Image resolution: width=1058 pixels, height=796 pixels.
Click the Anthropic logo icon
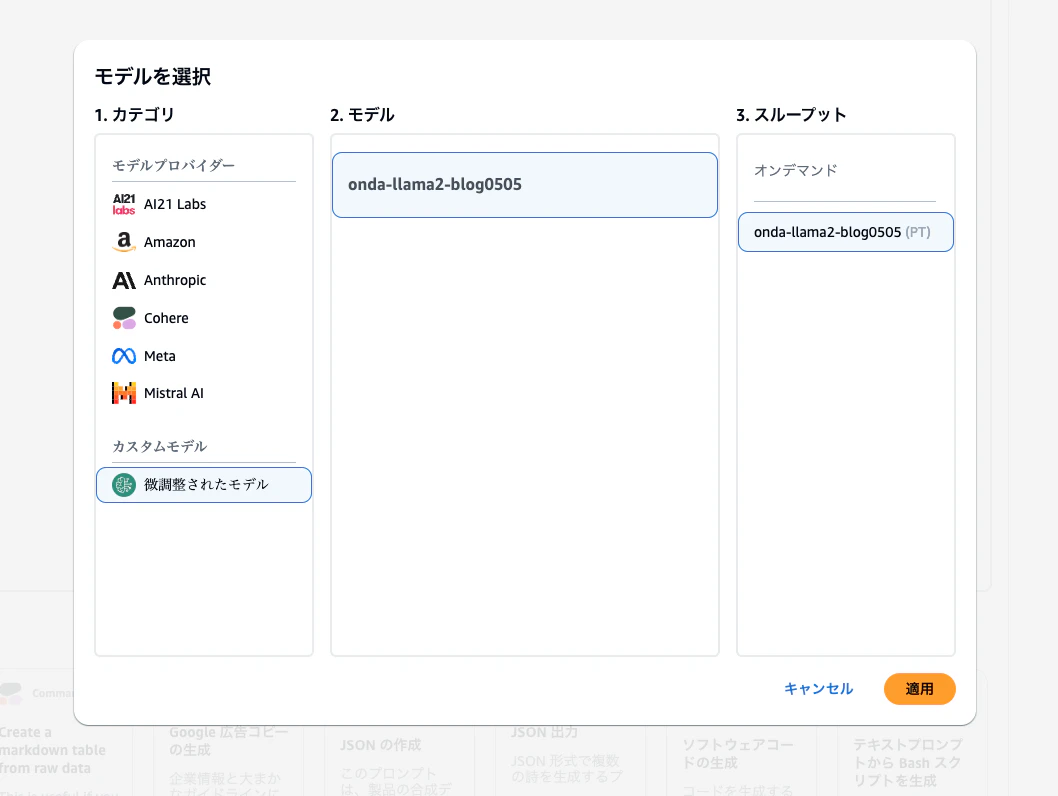[x=123, y=280]
